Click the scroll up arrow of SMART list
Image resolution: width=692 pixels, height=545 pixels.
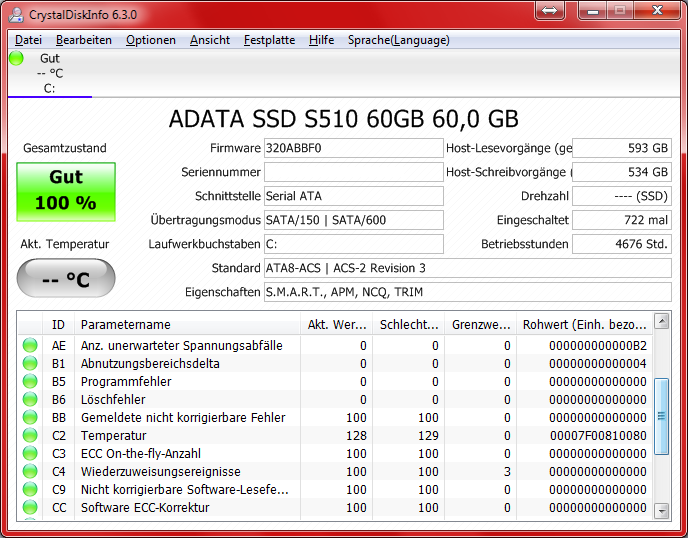pyautogui.click(x=661, y=321)
